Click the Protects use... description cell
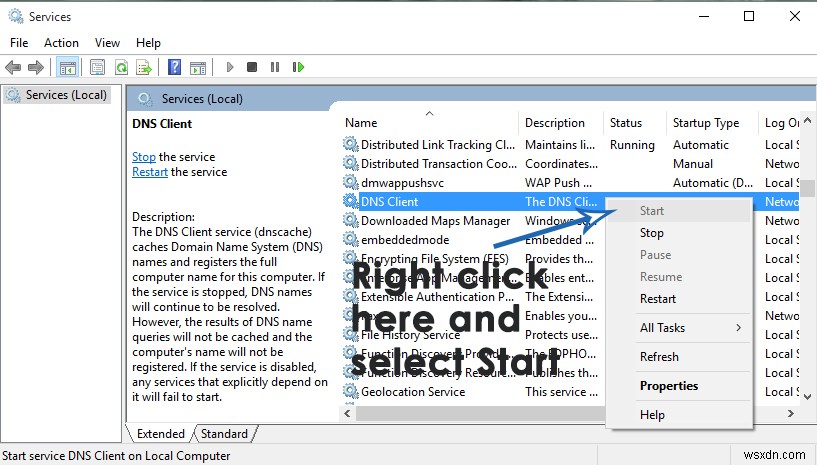The image size is (817, 465). [x=562, y=335]
